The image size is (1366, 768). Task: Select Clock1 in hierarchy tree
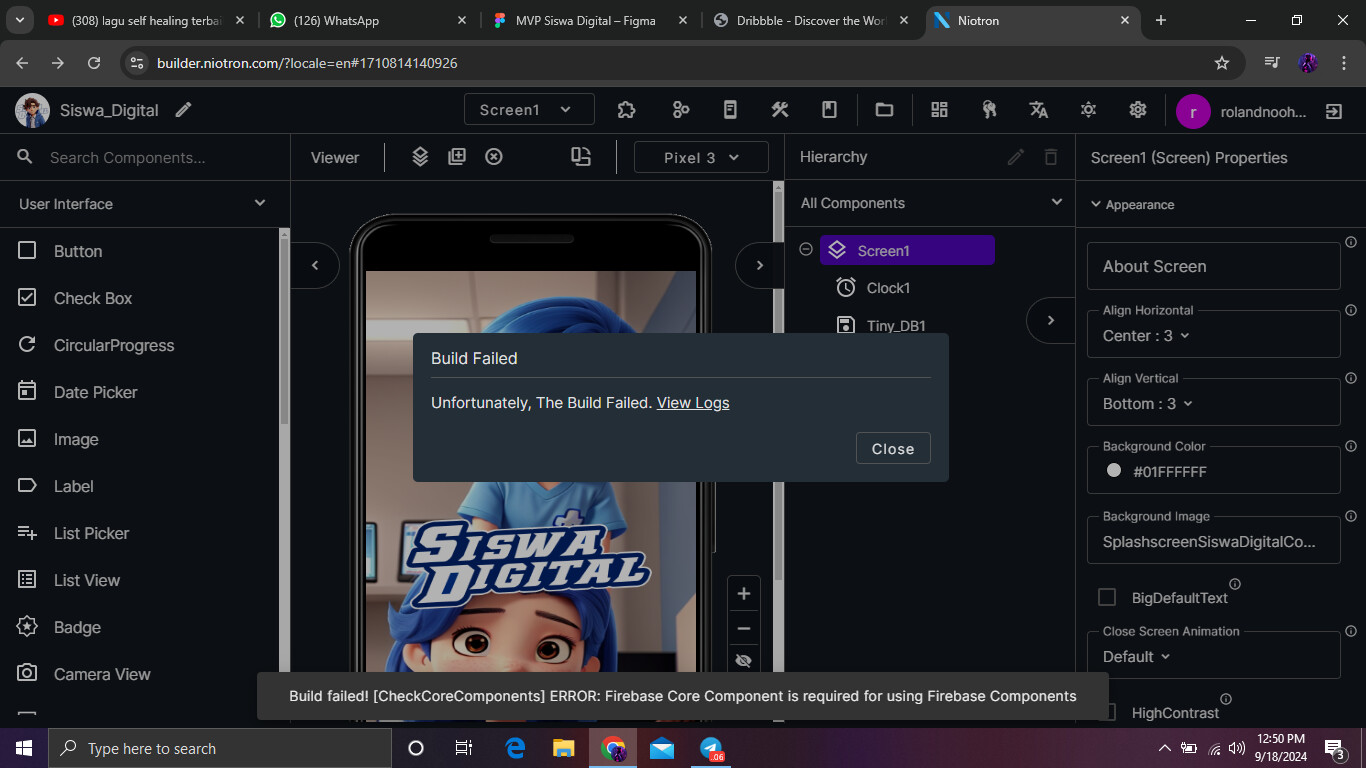pos(888,288)
